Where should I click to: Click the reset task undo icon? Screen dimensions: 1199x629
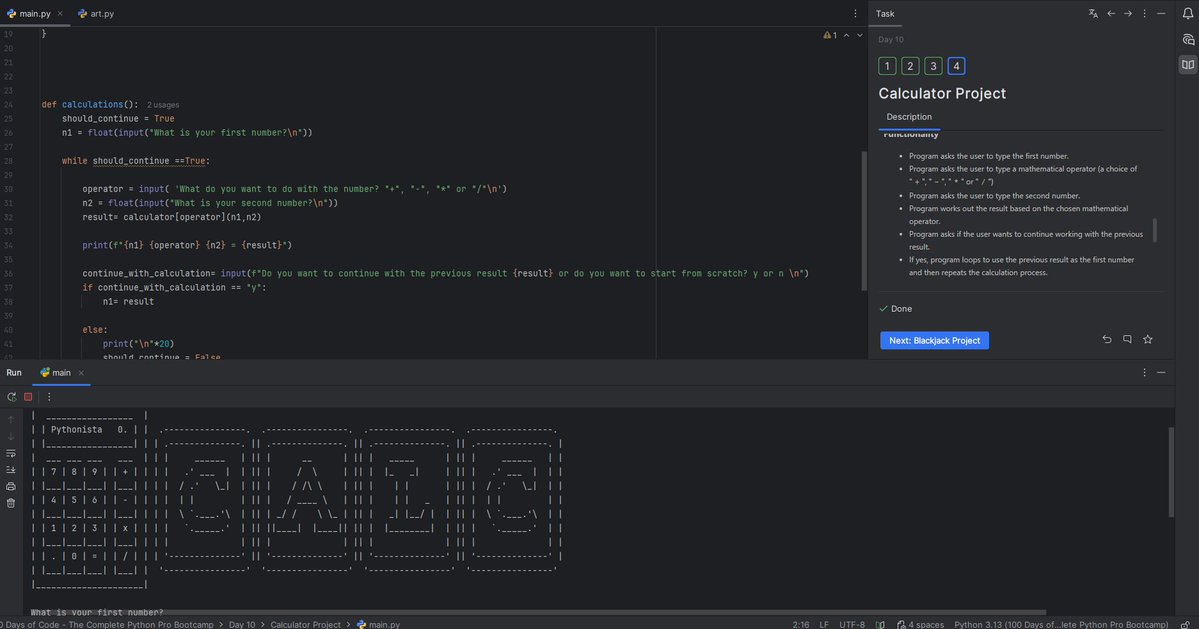pyautogui.click(x=1106, y=339)
